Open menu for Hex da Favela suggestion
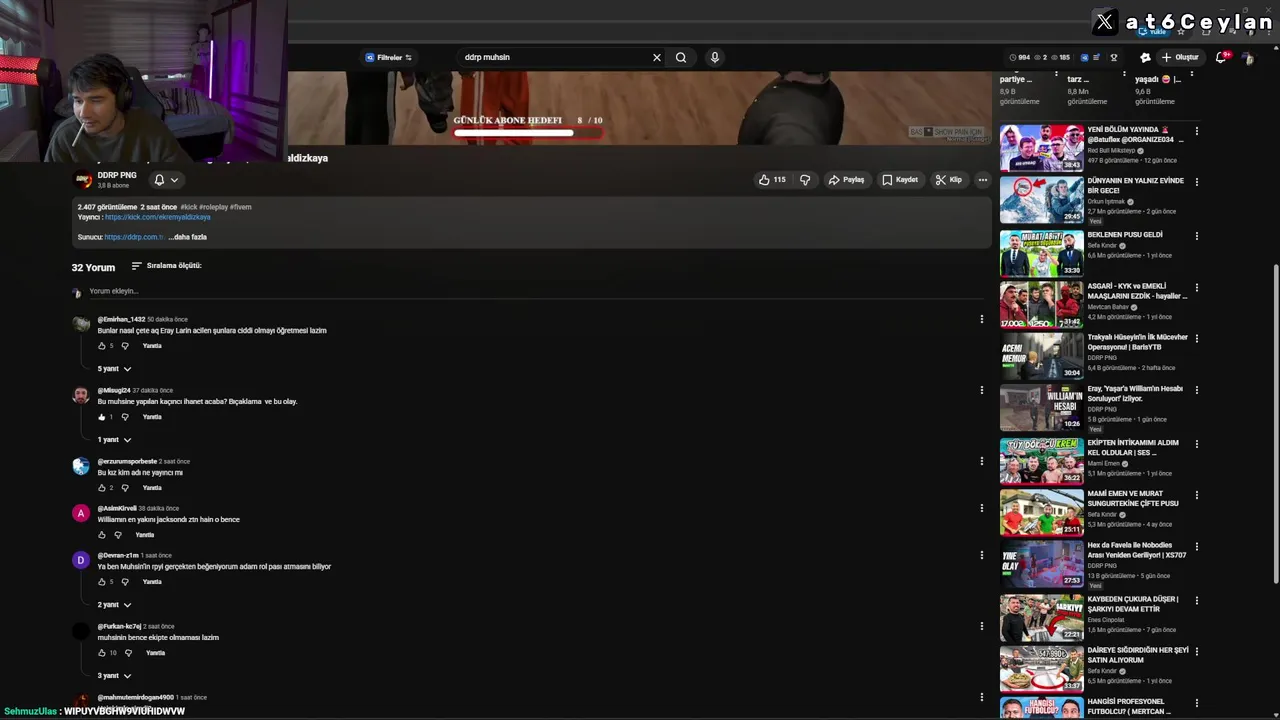This screenshot has width=1280, height=720. (1196, 546)
